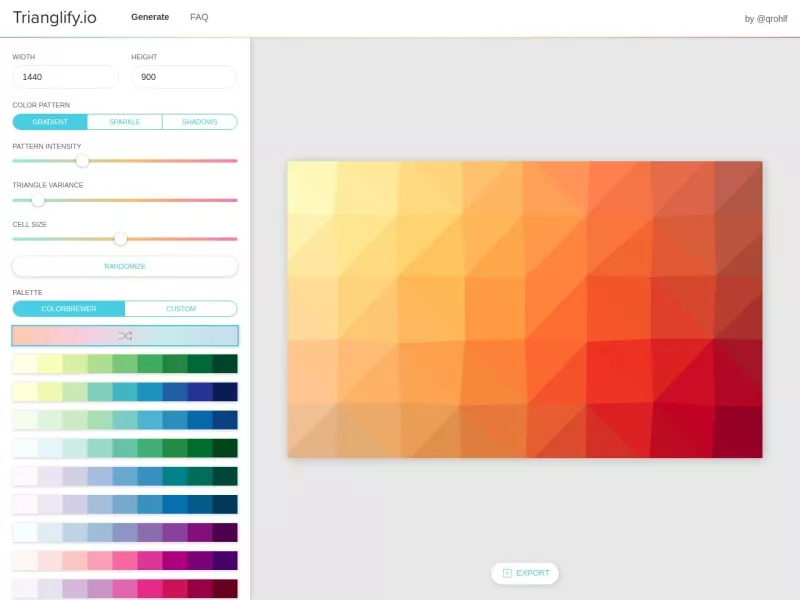
Task: Open the FAQ page
Action: pos(199,17)
